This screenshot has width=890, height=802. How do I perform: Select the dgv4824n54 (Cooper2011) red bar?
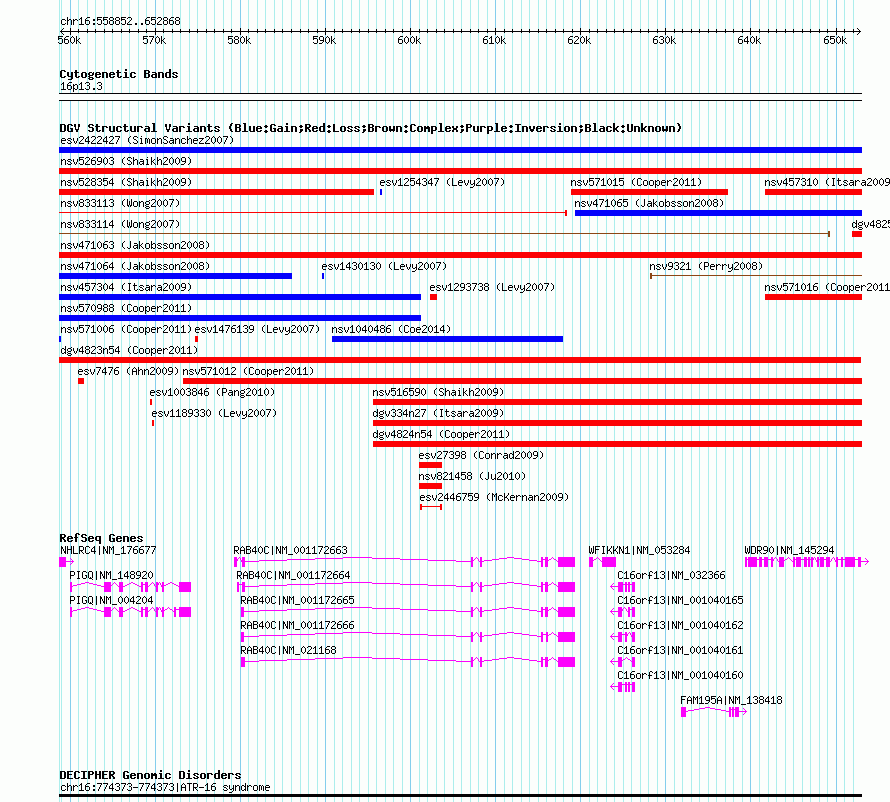(x=617, y=444)
